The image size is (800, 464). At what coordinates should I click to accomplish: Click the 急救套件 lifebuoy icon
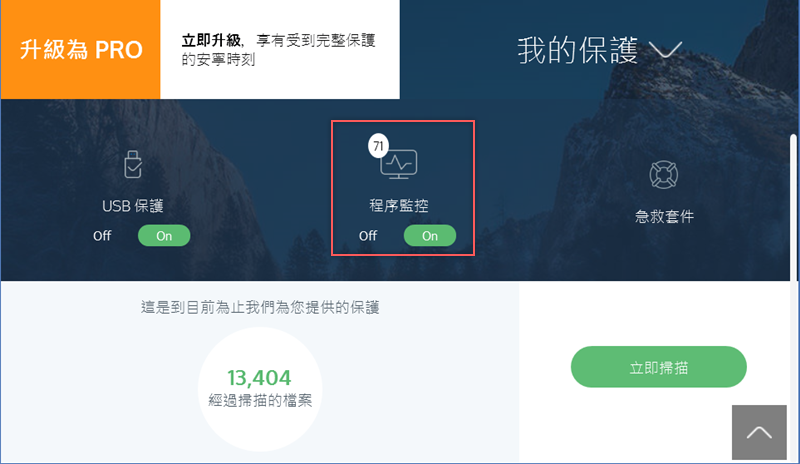coord(663,175)
